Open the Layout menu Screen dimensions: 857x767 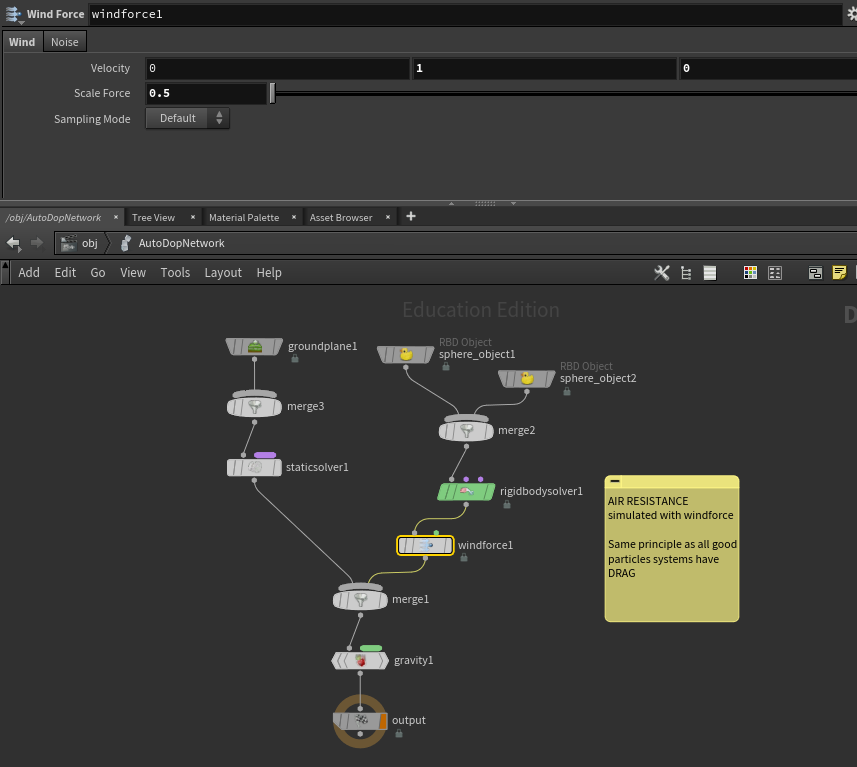click(x=223, y=273)
